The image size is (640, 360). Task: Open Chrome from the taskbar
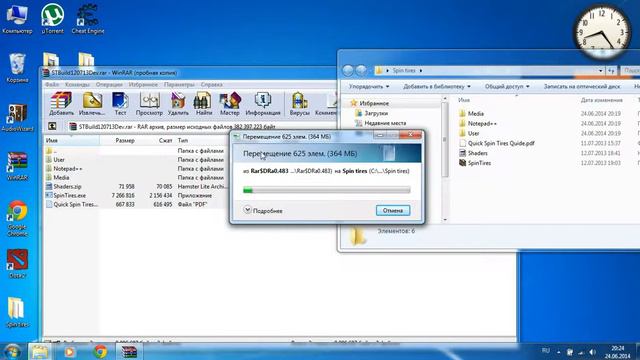point(100,351)
